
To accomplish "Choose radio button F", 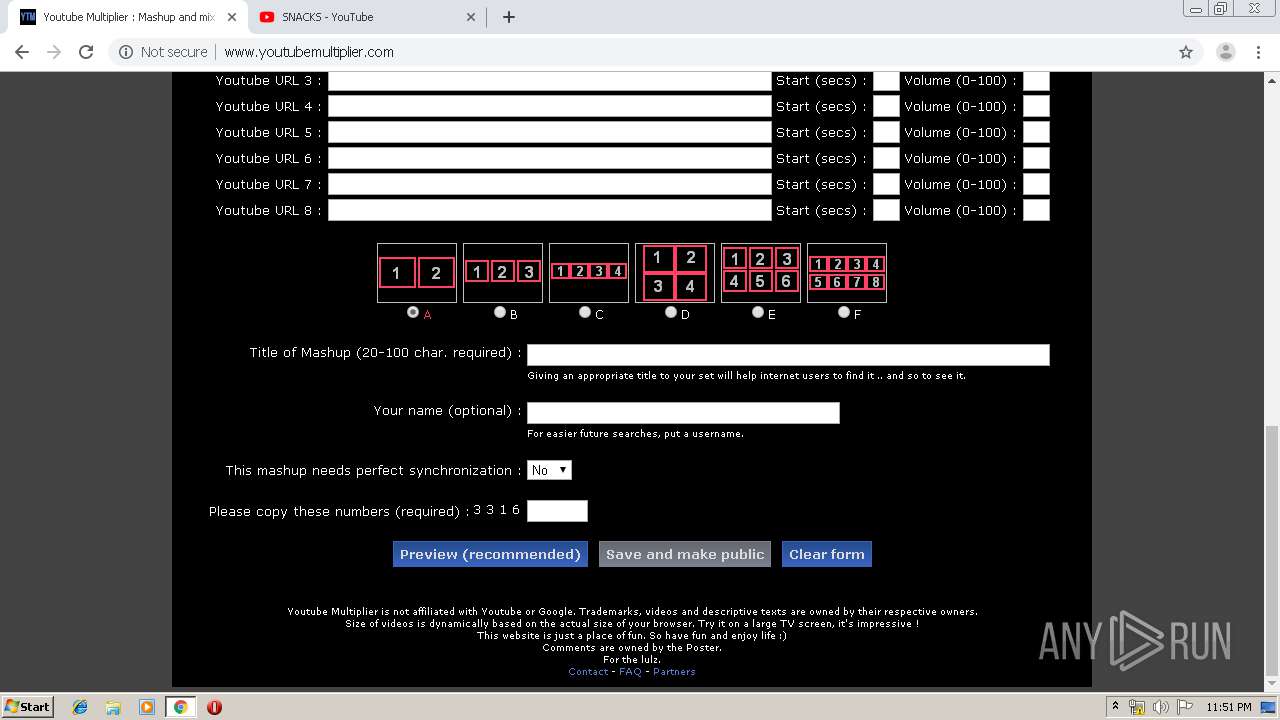I will [x=843, y=312].
